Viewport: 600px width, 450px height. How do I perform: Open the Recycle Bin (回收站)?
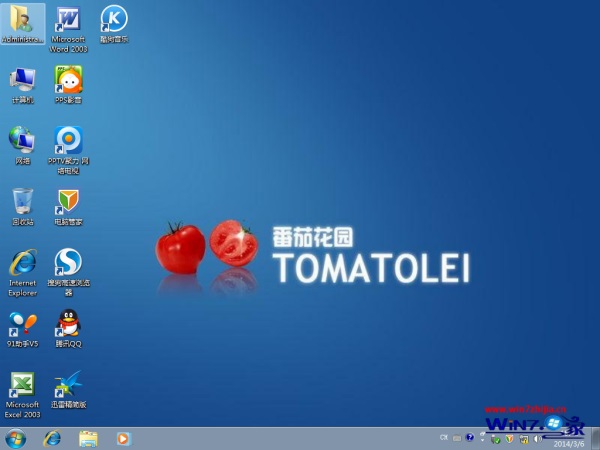[x=22, y=200]
